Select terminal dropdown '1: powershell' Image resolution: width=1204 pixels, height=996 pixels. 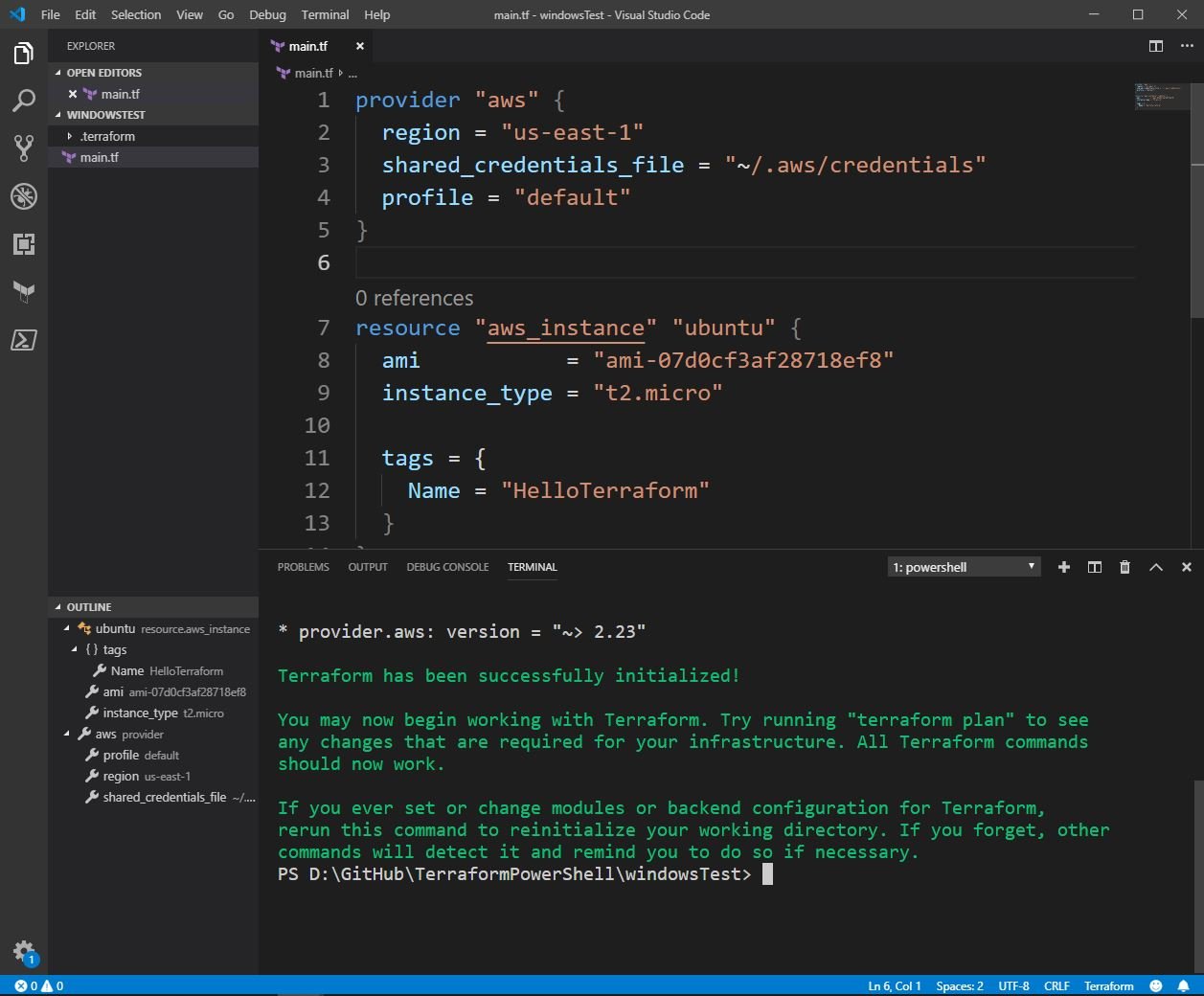(x=964, y=567)
